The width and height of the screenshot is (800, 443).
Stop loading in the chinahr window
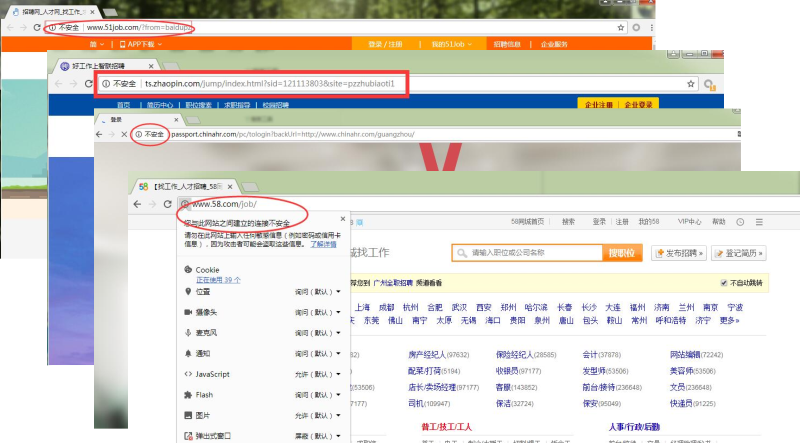(124, 134)
